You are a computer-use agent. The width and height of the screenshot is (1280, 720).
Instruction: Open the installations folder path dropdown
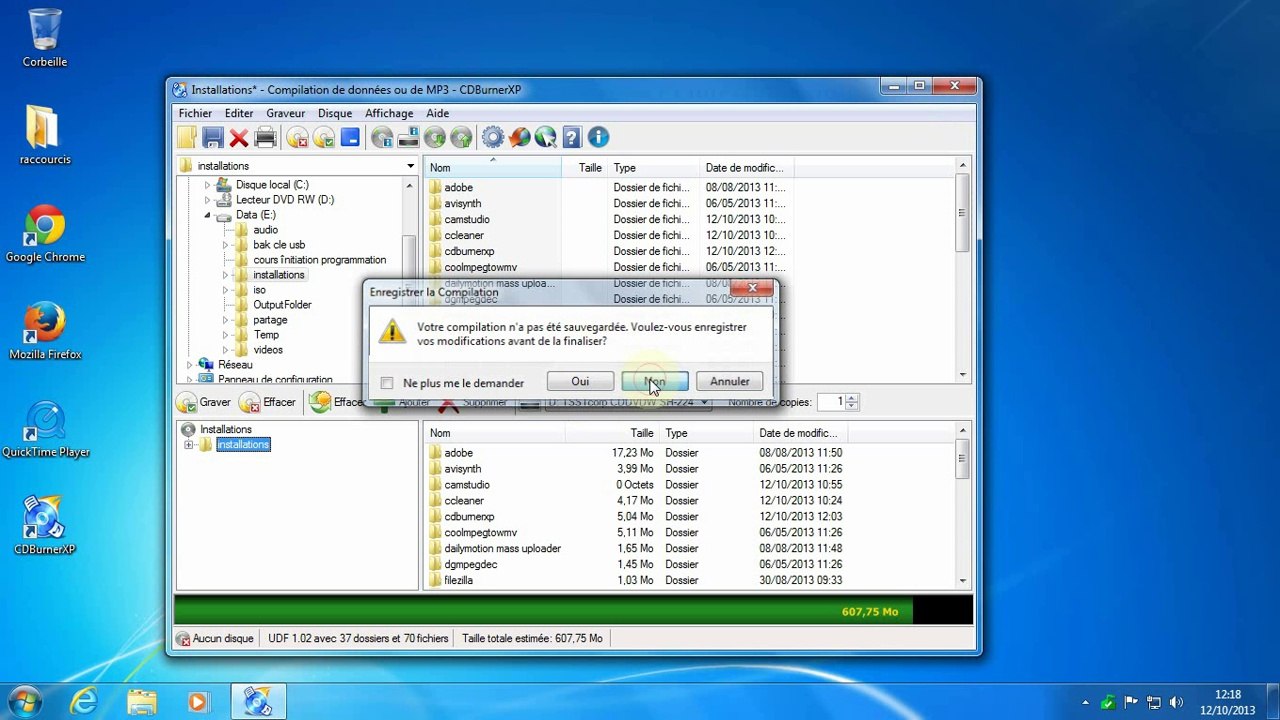(x=410, y=166)
